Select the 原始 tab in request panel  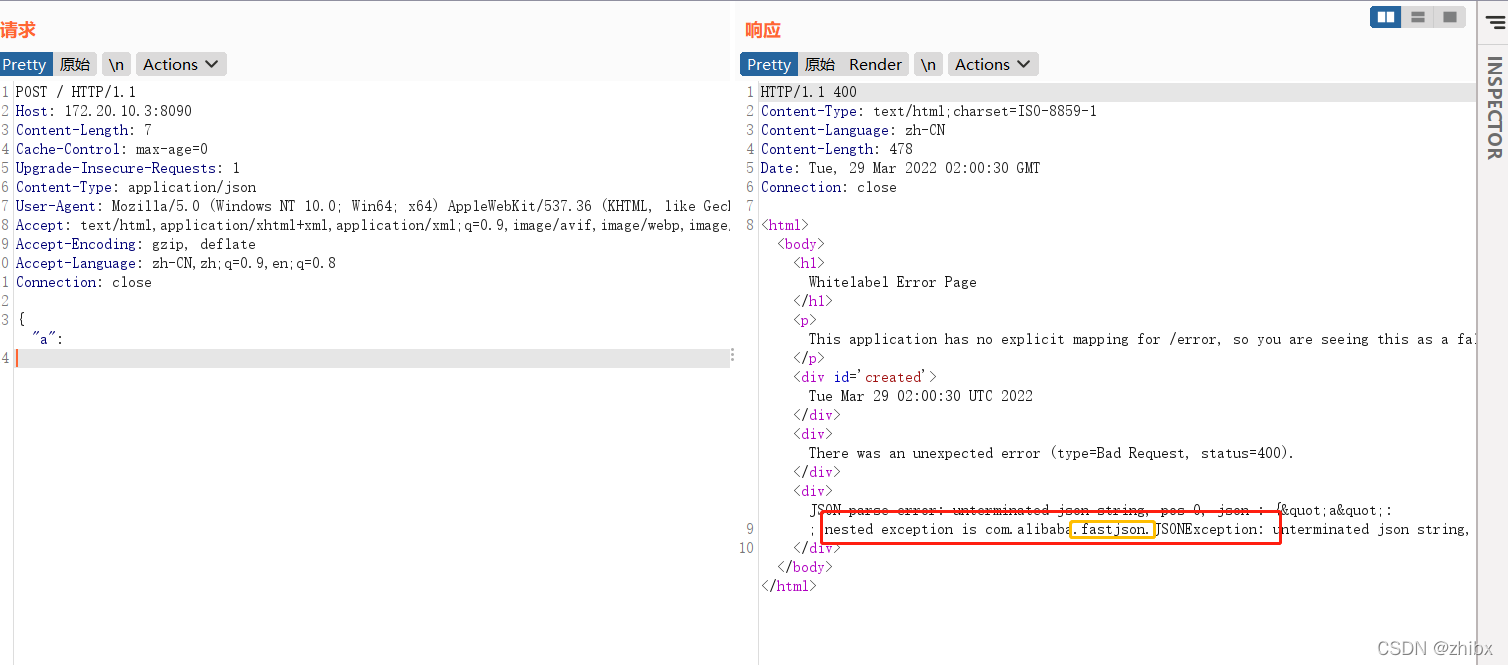tap(75, 64)
